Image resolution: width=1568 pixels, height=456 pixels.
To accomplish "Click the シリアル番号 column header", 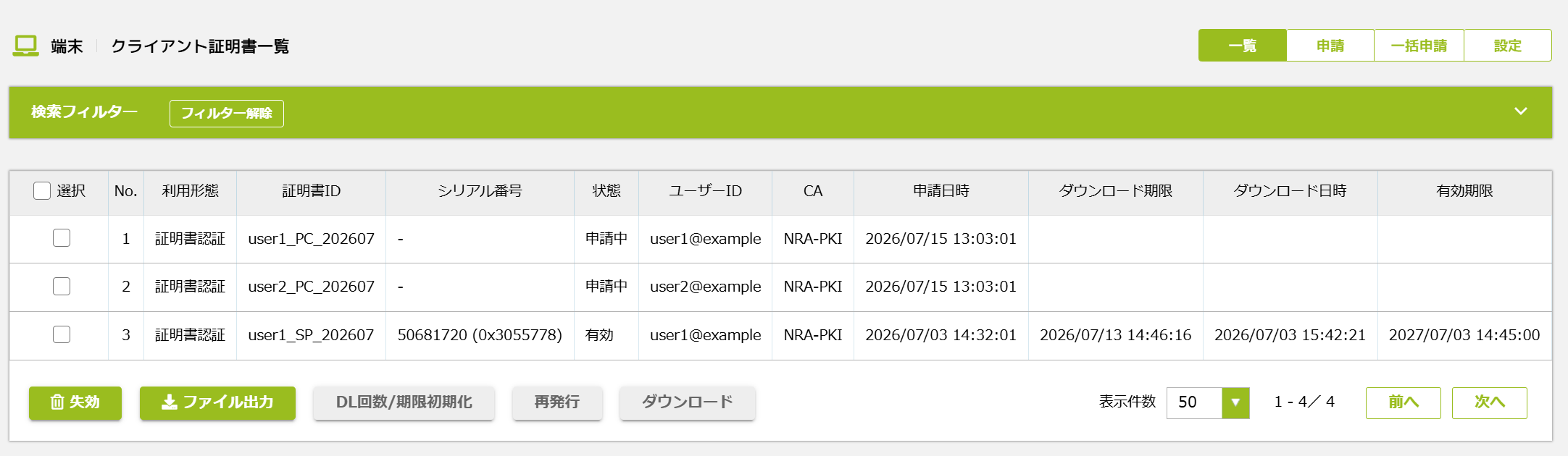I will pos(480,191).
